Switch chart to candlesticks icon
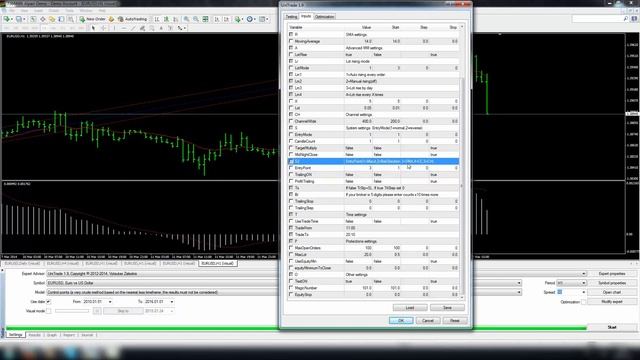 (166, 19)
